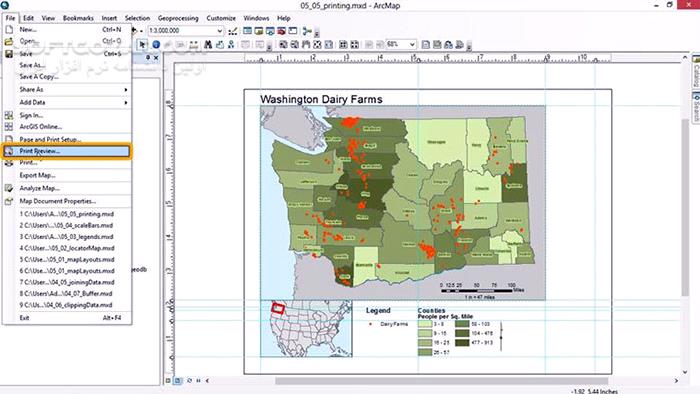
Task: Open the Catalog window toolbar icon
Action: point(259,31)
